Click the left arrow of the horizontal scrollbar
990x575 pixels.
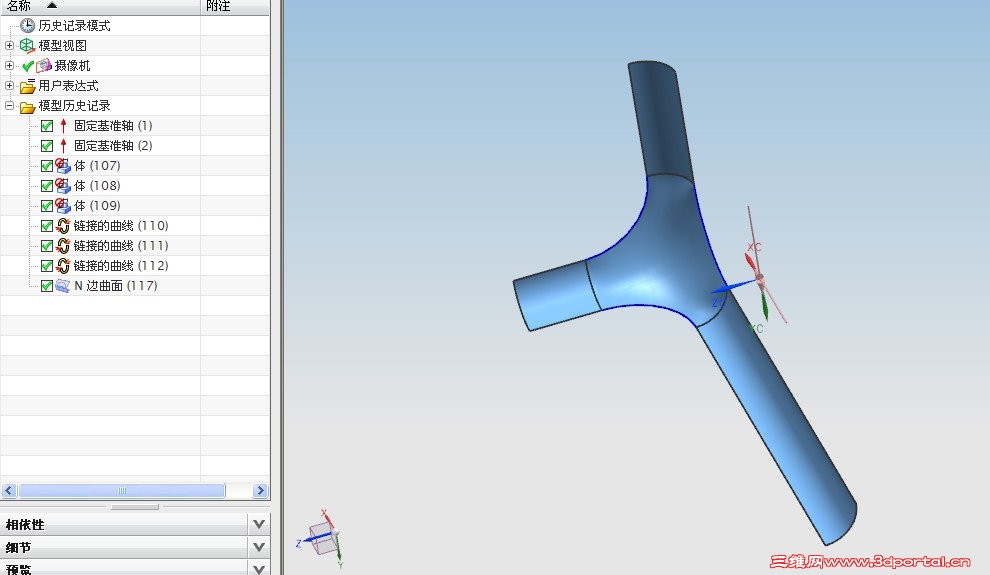tap(9, 490)
